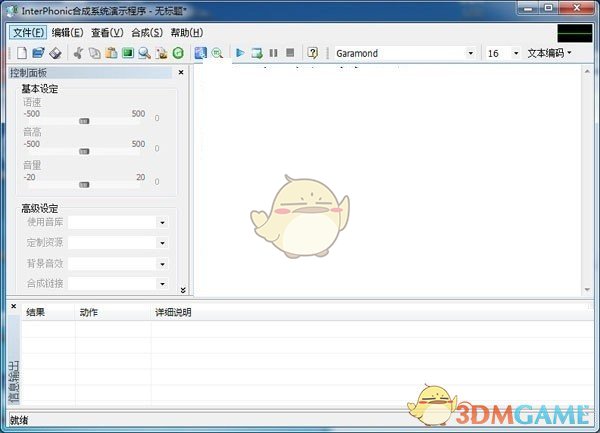600x433 pixels.
Task: Click the application icon in the title bar
Action: point(12,11)
